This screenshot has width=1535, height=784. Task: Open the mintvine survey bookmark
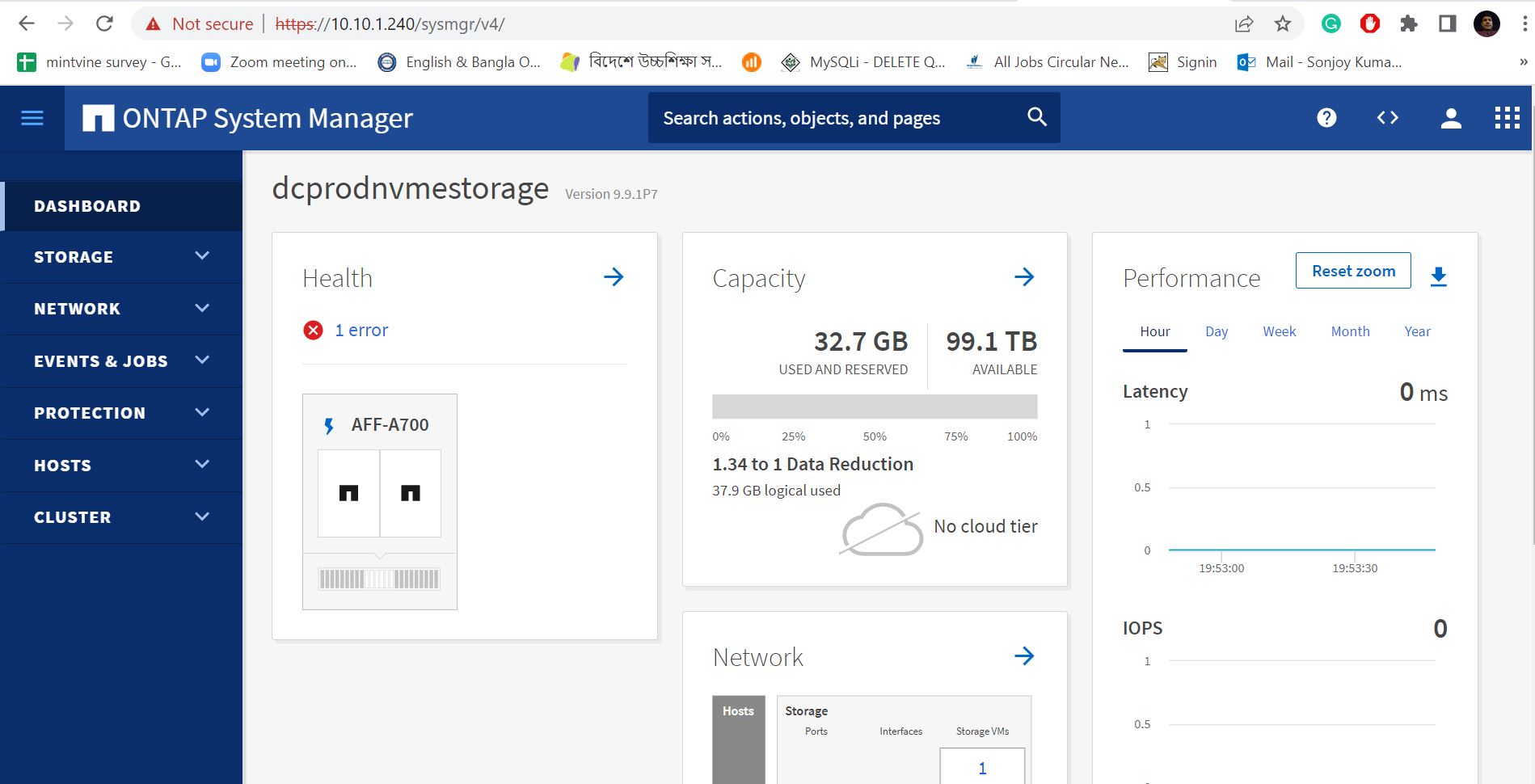coord(99,62)
